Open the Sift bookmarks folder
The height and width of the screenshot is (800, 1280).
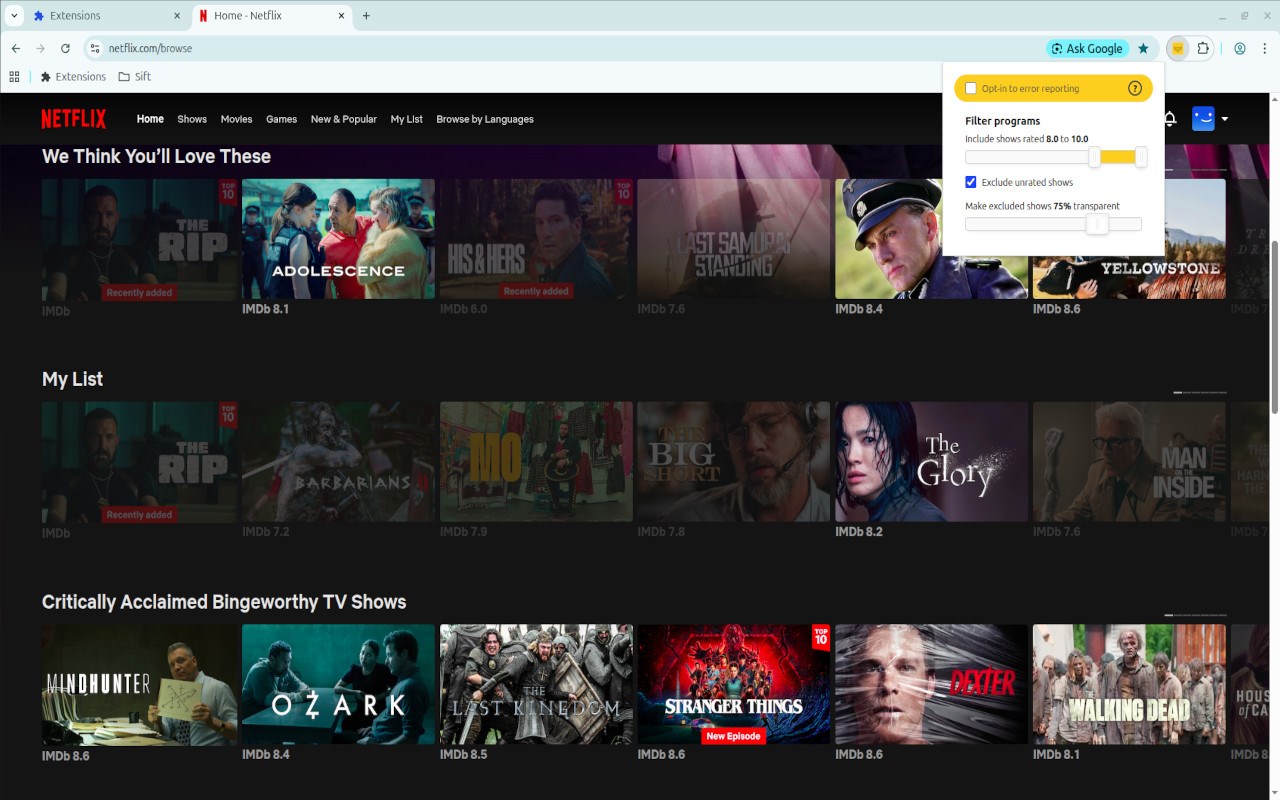[135, 76]
